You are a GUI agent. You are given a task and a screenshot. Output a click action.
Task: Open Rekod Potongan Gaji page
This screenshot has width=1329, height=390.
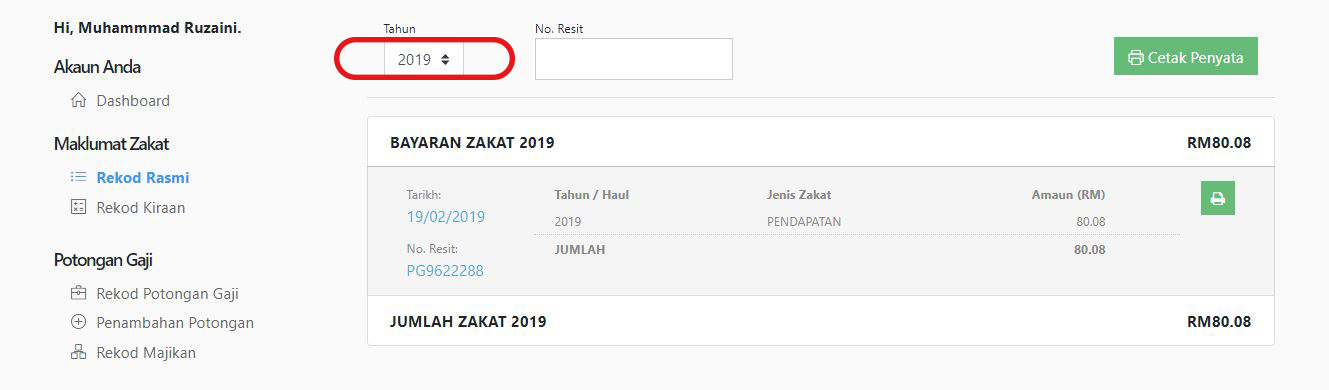(x=167, y=293)
